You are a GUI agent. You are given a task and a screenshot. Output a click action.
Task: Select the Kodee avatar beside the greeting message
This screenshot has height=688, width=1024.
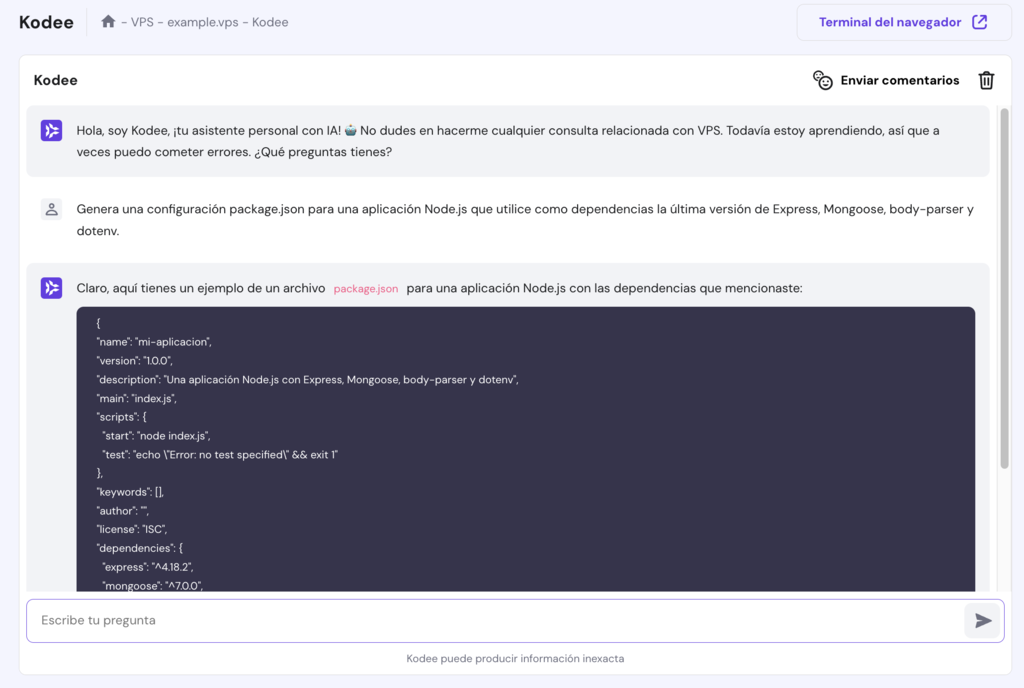[51, 130]
